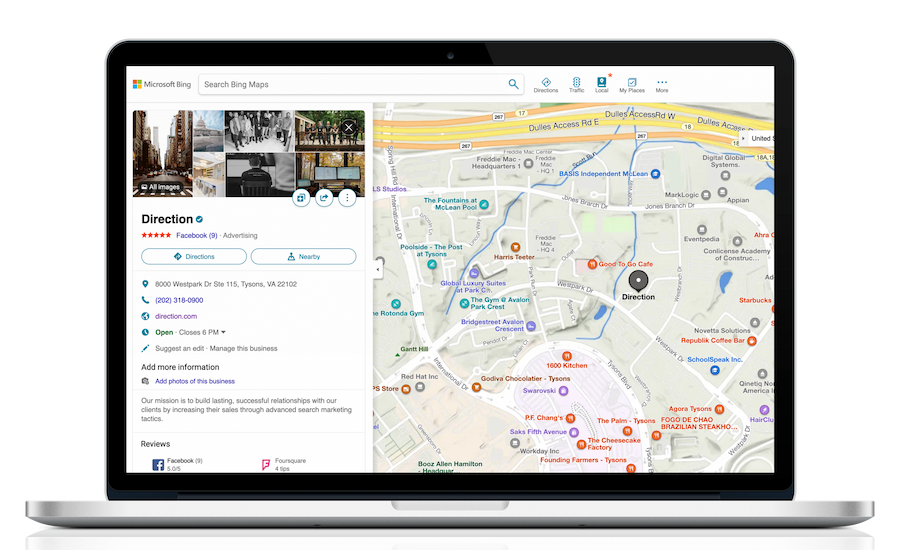The width and height of the screenshot is (900, 550).
Task: Select BASIS Independent McLean on map
Action: click(x=655, y=173)
